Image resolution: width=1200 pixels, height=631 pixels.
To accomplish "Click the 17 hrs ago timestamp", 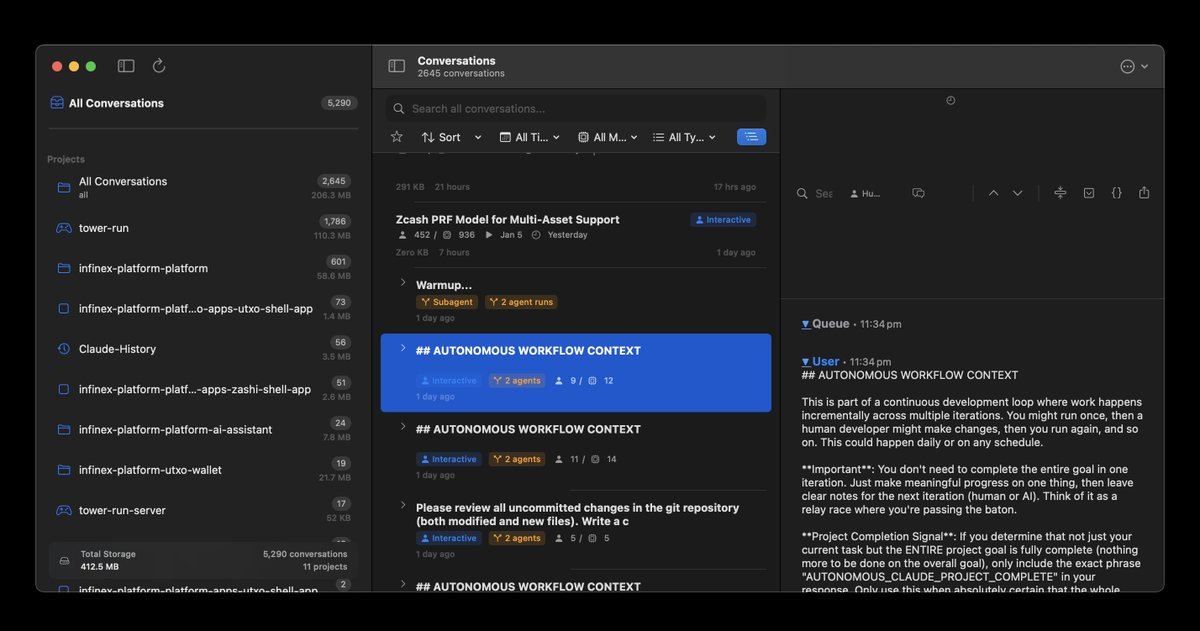I will [x=735, y=187].
